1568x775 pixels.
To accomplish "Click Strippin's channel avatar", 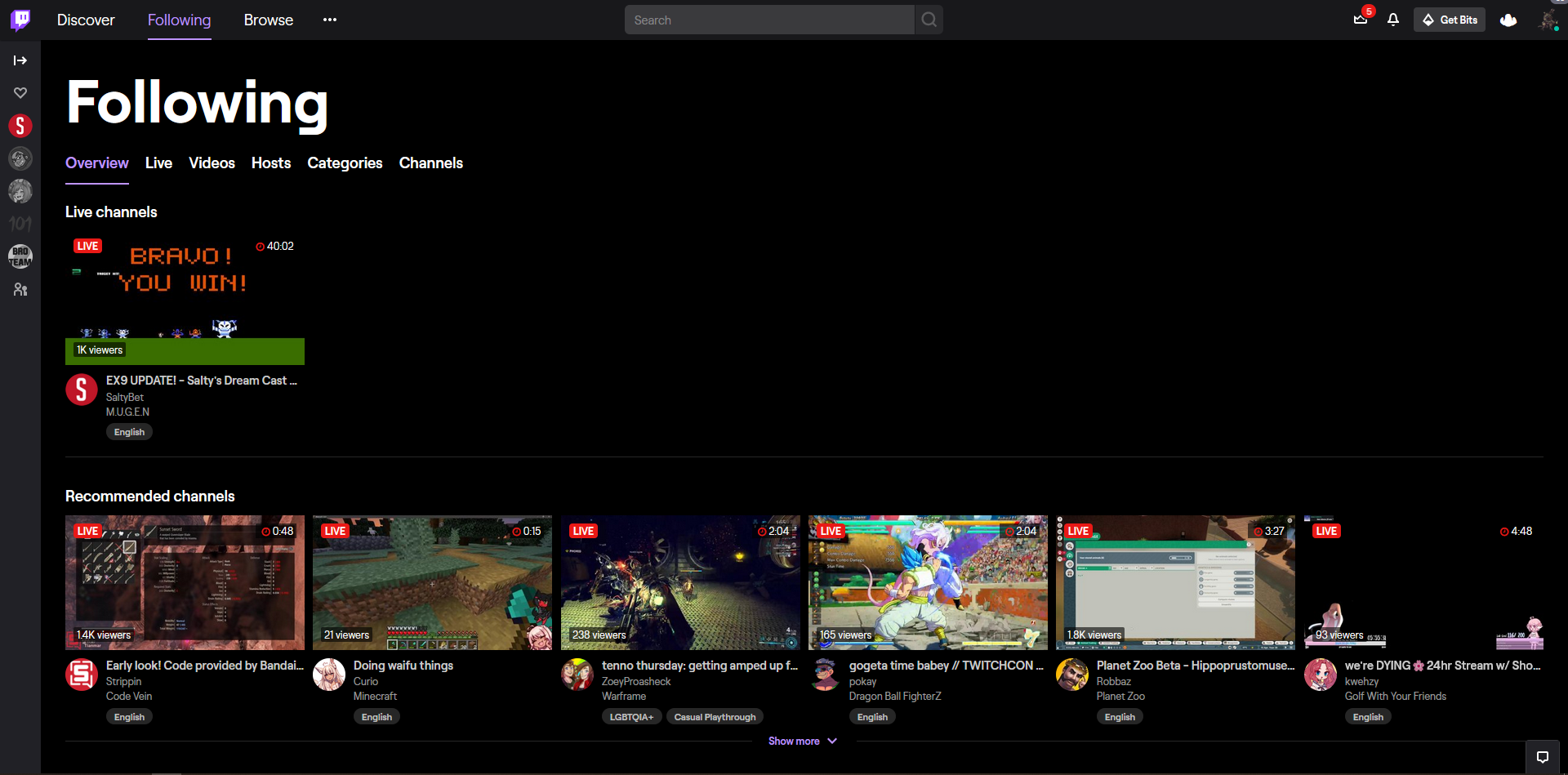I will 82,675.
